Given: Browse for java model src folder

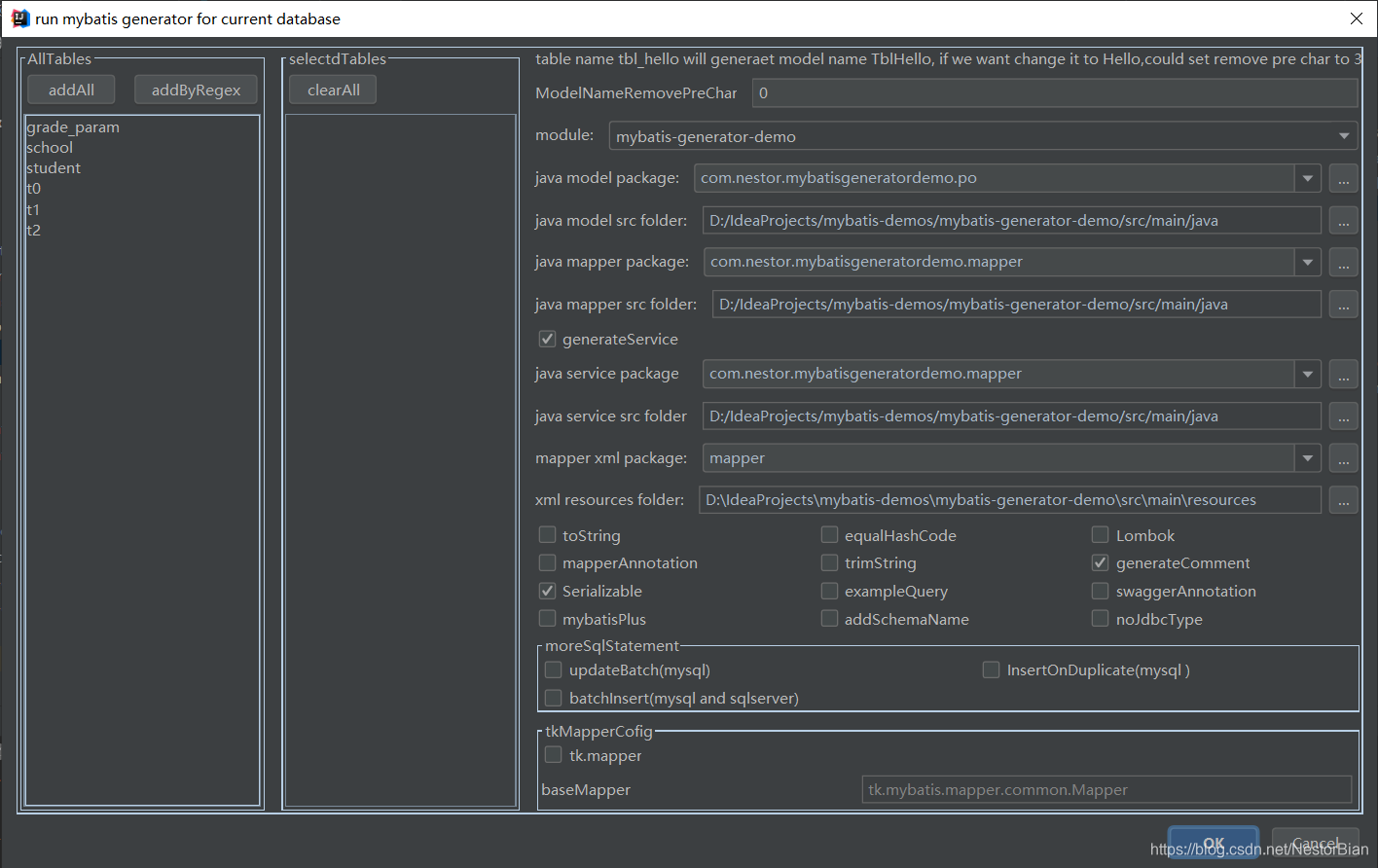Looking at the screenshot, I should click(x=1343, y=221).
